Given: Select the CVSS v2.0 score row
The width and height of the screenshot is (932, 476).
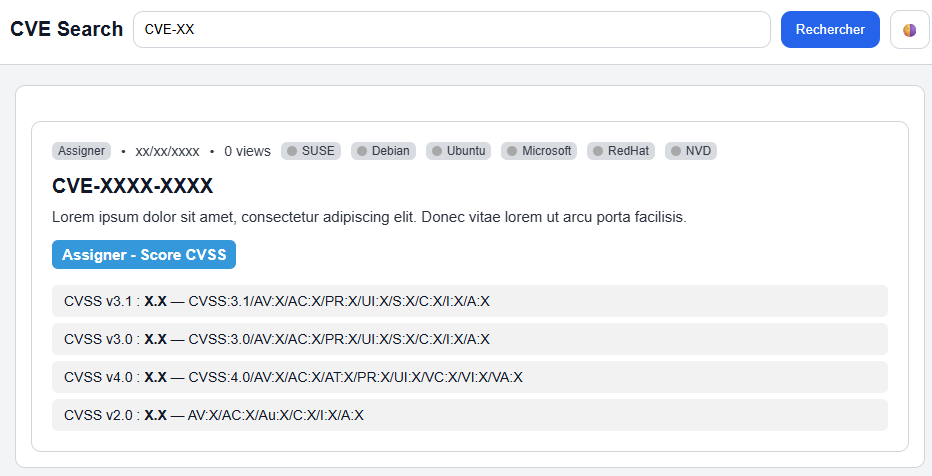Looking at the screenshot, I should [470, 415].
